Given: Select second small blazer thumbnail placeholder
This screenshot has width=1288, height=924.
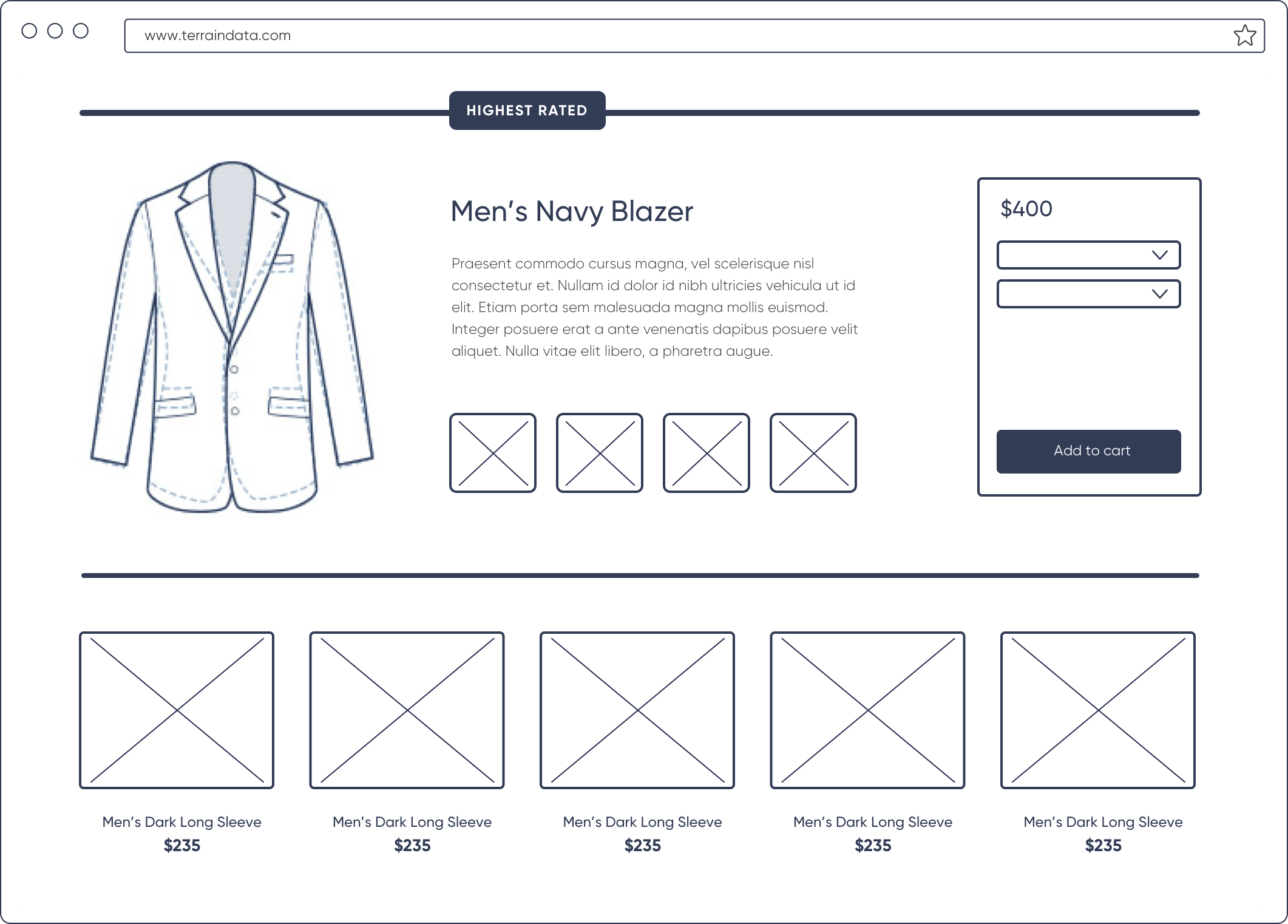Looking at the screenshot, I should coord(600,453).
